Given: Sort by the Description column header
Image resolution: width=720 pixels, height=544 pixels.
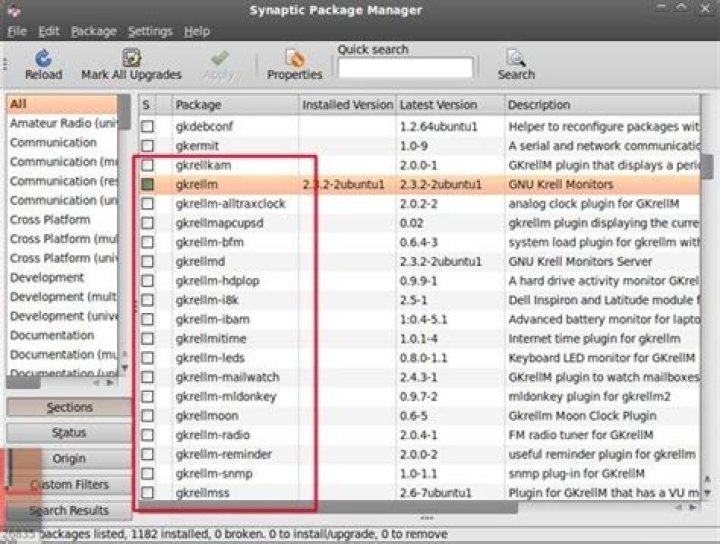Looking at the screenshot, I should [602, 105].
